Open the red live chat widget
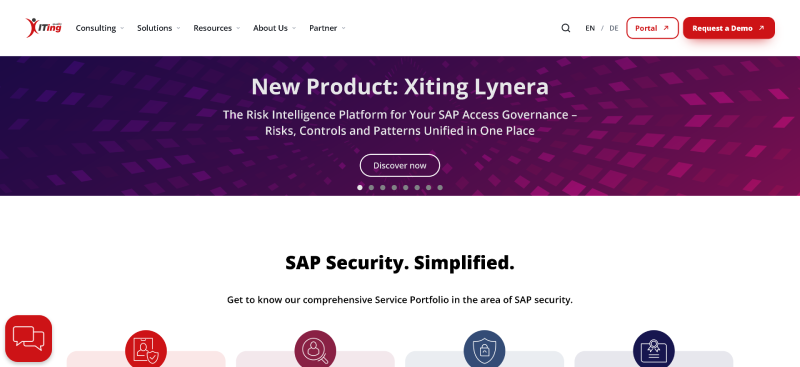 (x=29, y=338)
